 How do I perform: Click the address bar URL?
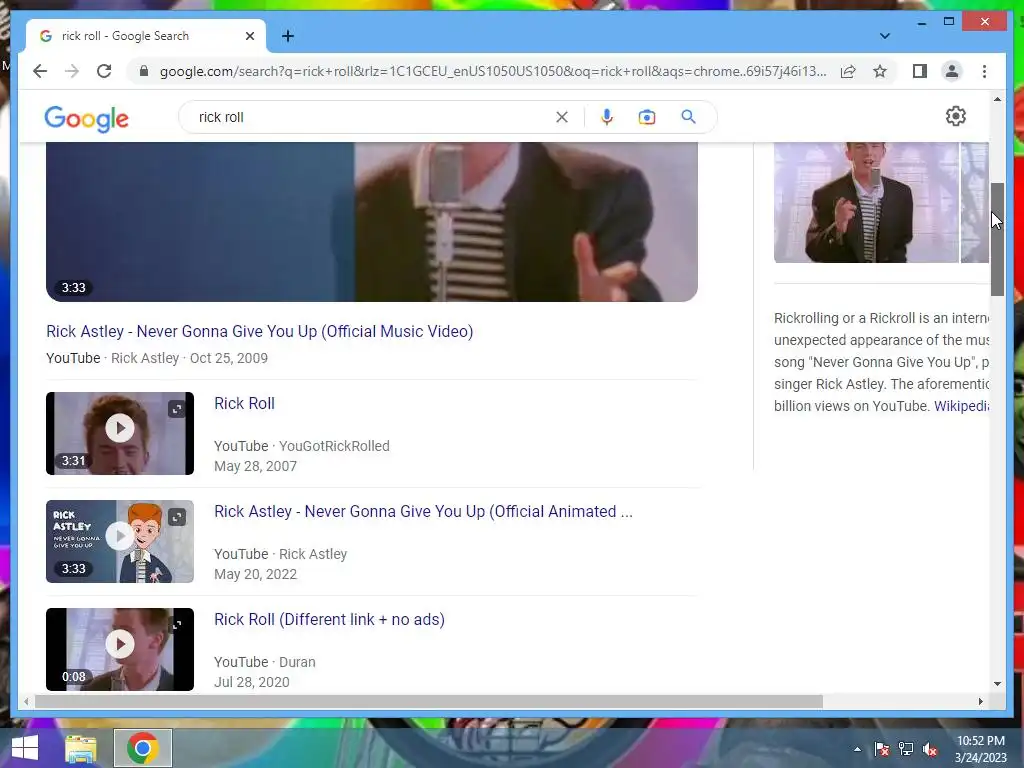(x=493, y=71)
